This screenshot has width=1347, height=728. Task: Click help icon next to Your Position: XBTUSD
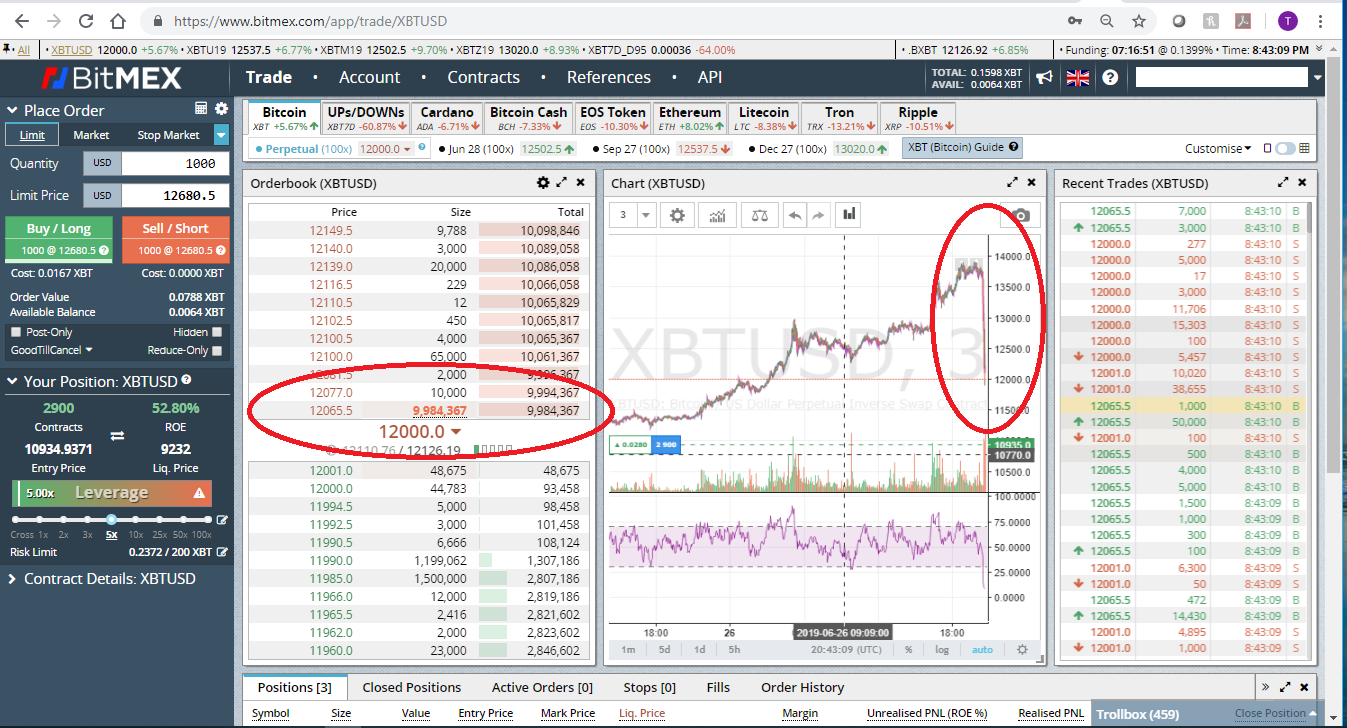(186, 381)
